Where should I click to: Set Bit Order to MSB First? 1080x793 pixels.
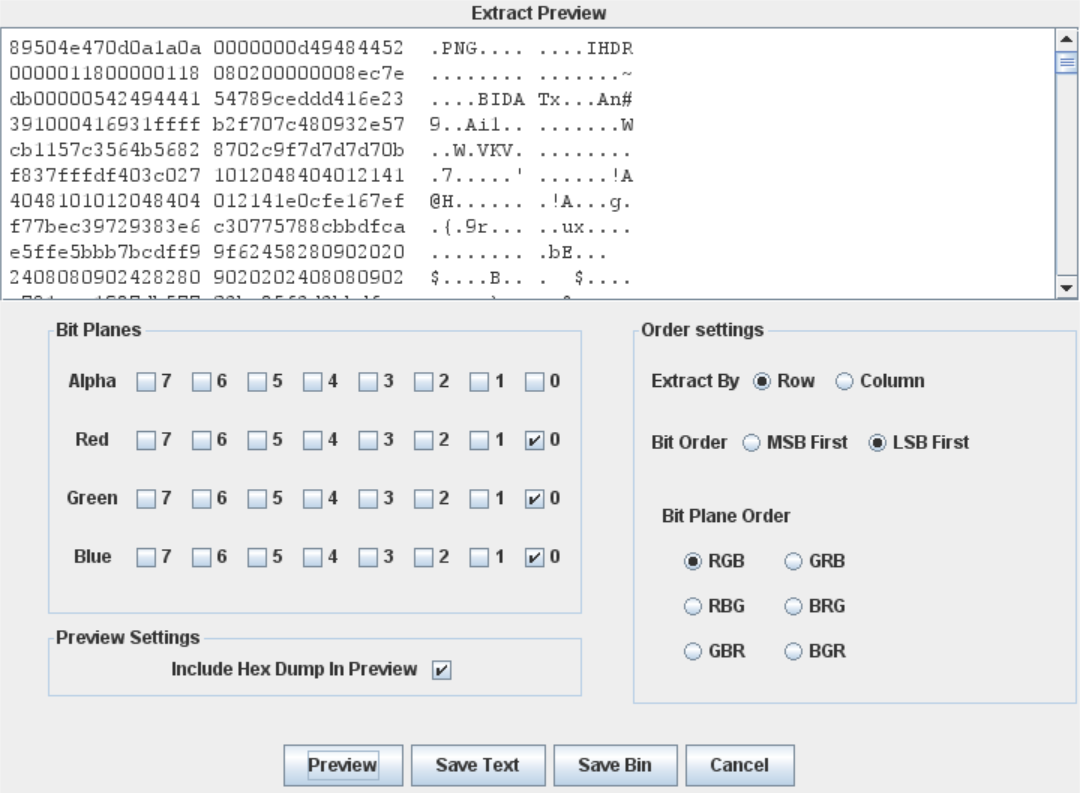coord(751,443)
